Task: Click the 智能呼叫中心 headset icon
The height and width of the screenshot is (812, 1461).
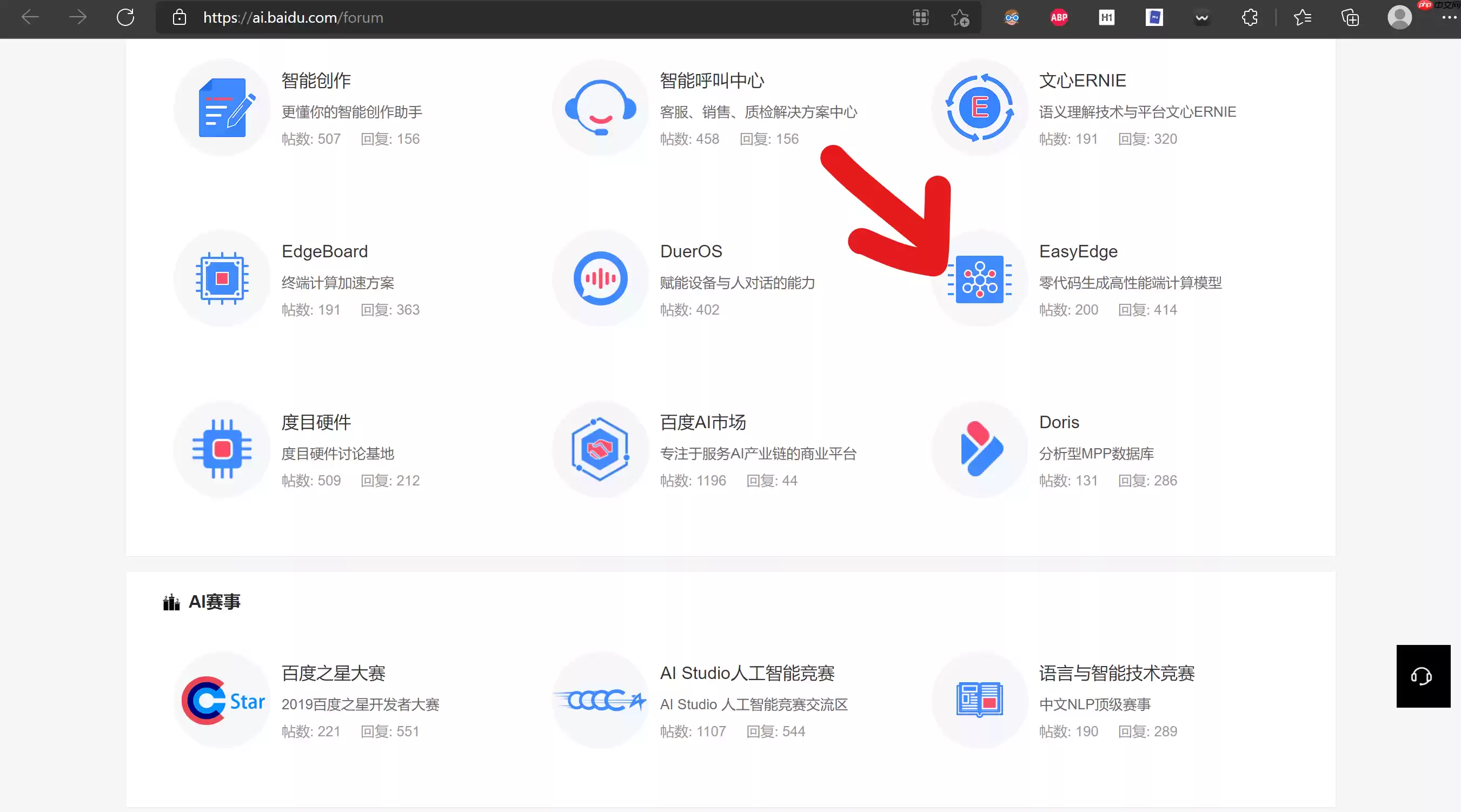Action: 600,107
